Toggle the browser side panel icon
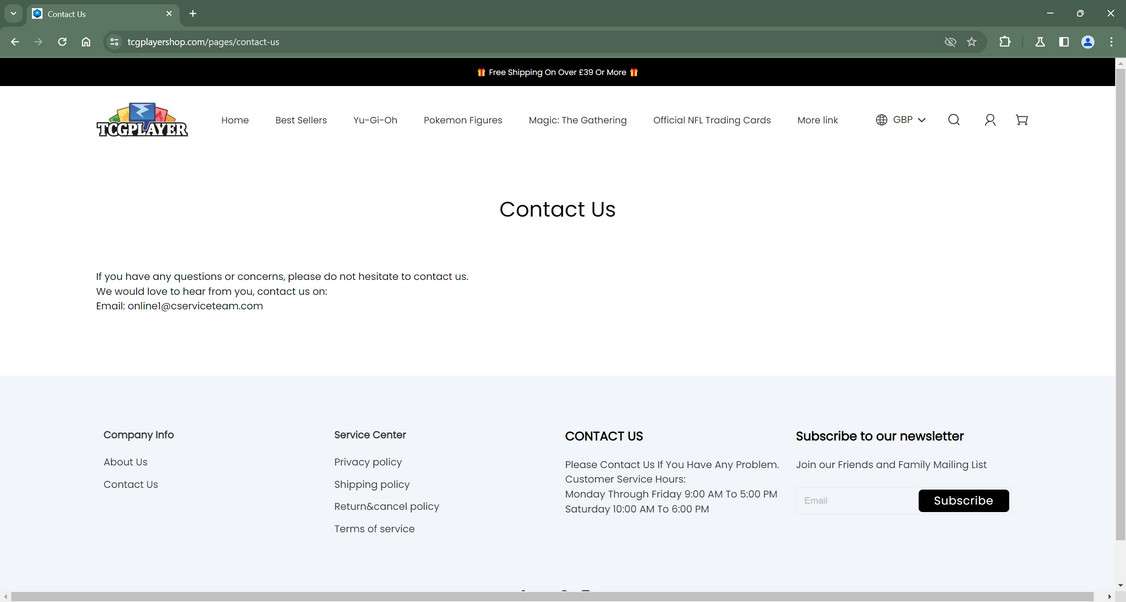 (1064, 42)
